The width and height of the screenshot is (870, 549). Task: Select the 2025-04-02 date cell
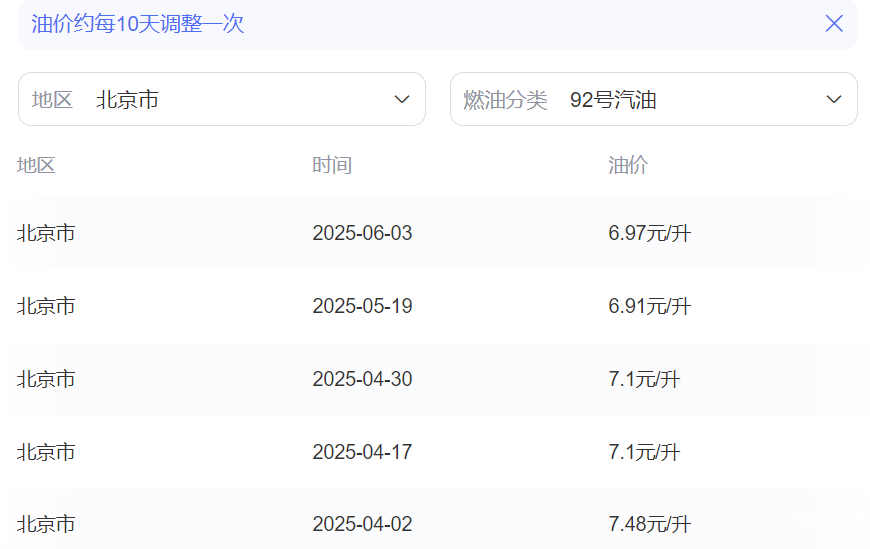pyautogui.click(x=362, y=524)
